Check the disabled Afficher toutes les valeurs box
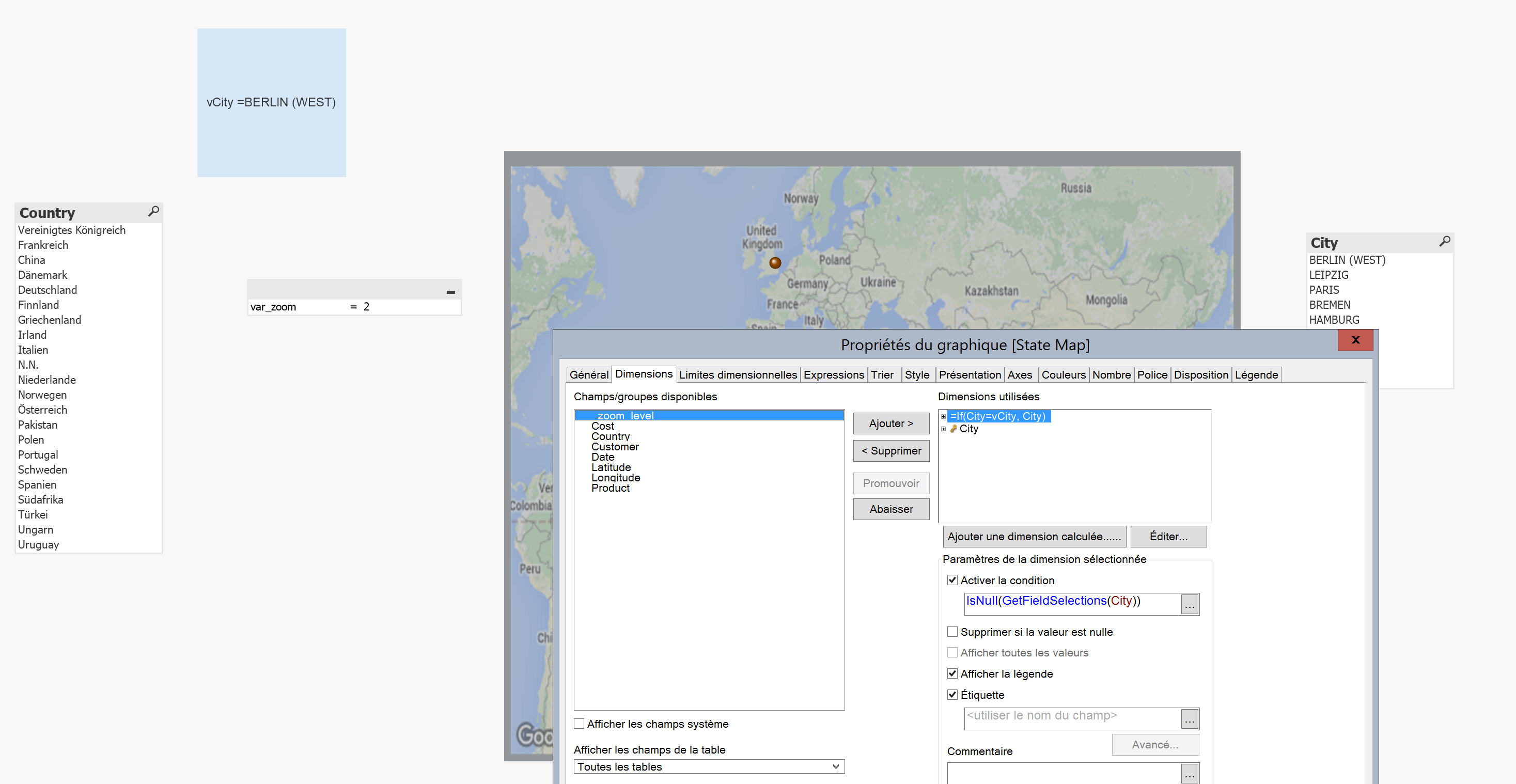1516x784 pixels. [952, 652]
